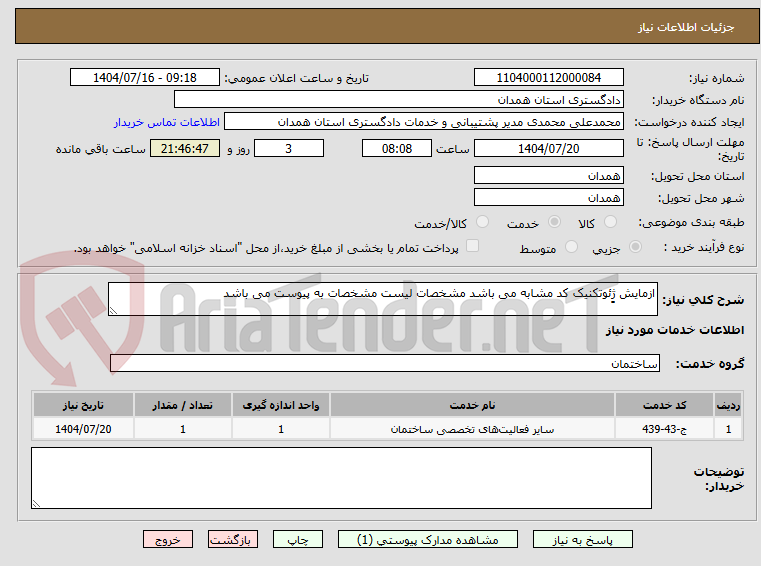Click the table date cell 1404/07/20
The height and width of the screenshot is (566, 761).
83,429
